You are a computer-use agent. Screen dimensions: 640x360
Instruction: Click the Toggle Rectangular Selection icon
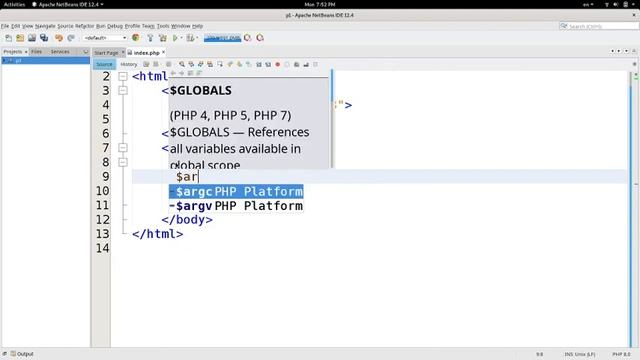(220, 64)
